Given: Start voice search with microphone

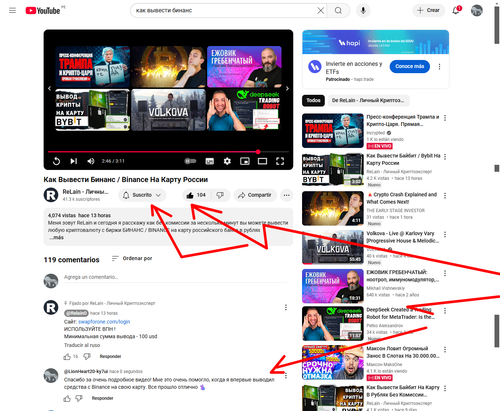Looking at the screenshot, I should pos(363,11).
